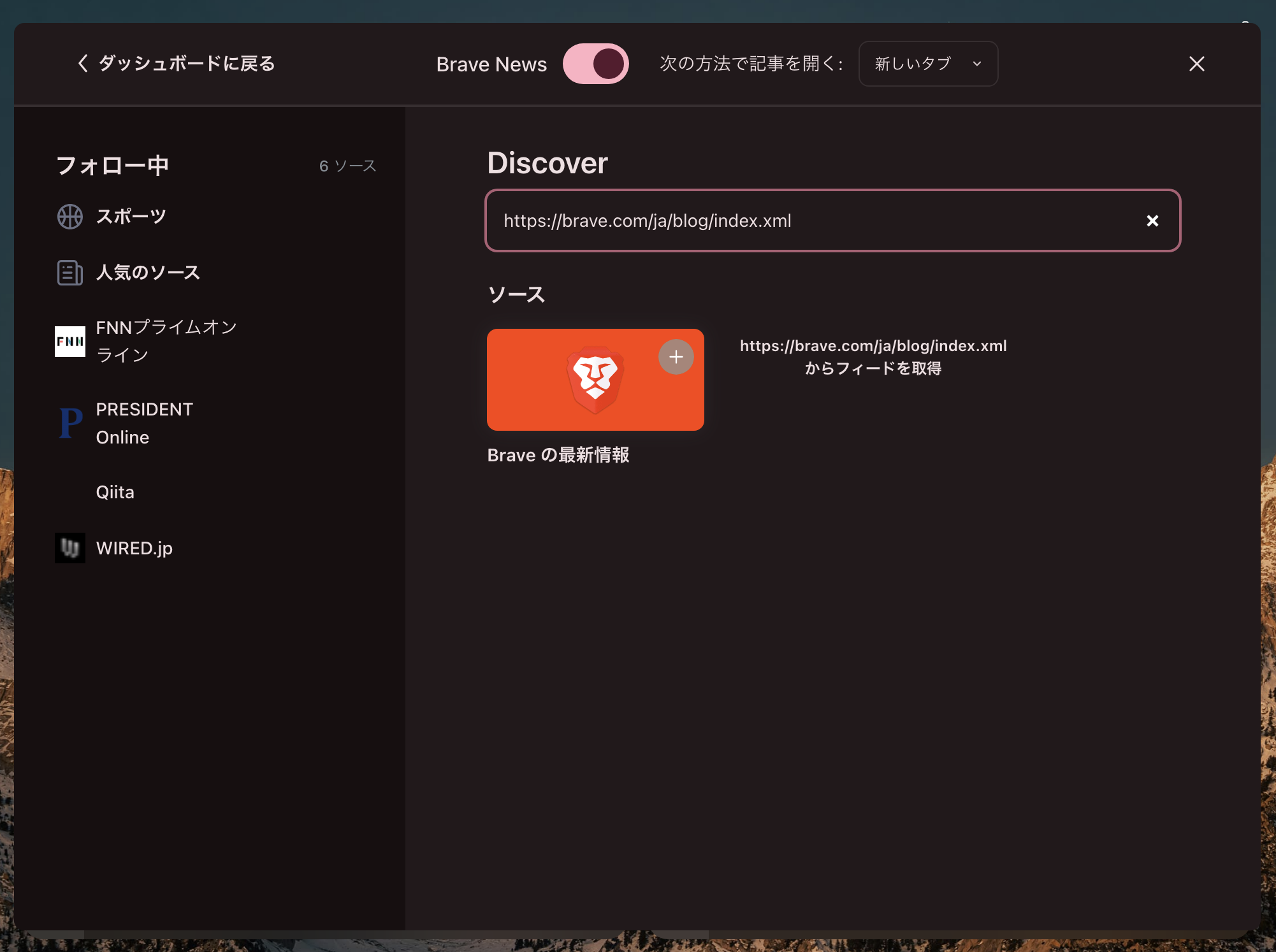Screen dimensions: 1276x952
Task: Close the Brave News settings dialog
Action: 1196,64
